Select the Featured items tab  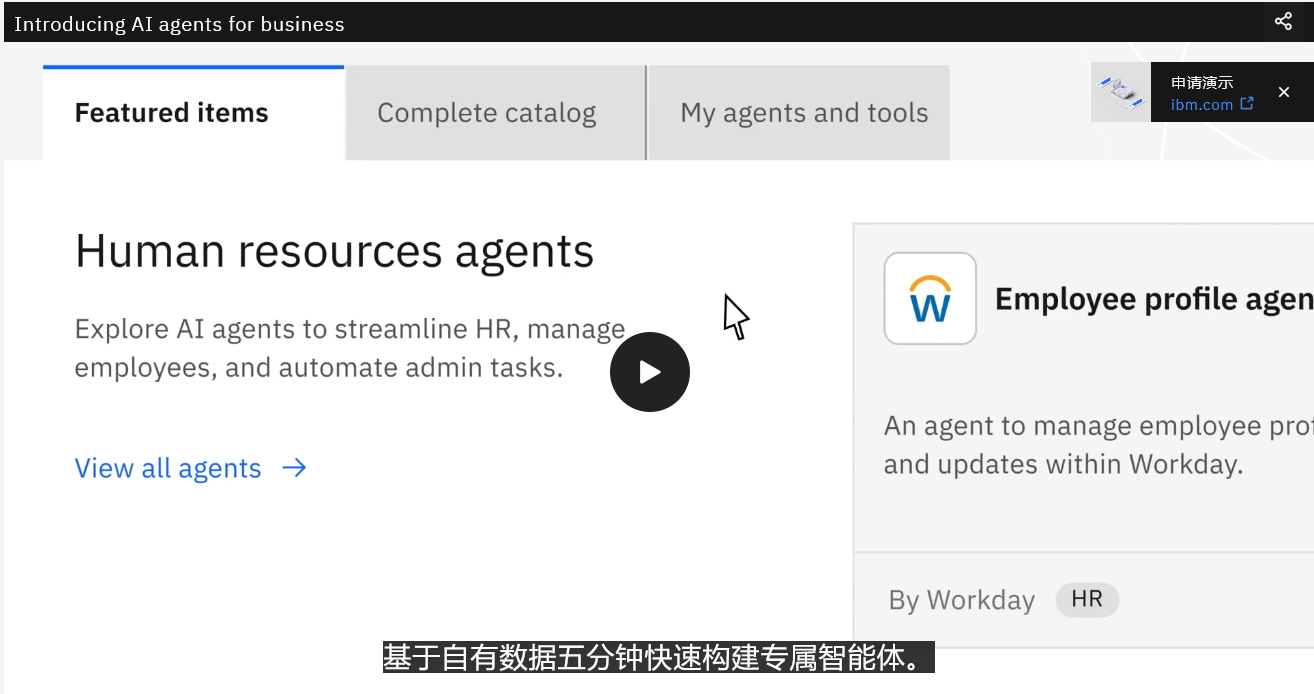pyautogui.click(x=194, y=113)
